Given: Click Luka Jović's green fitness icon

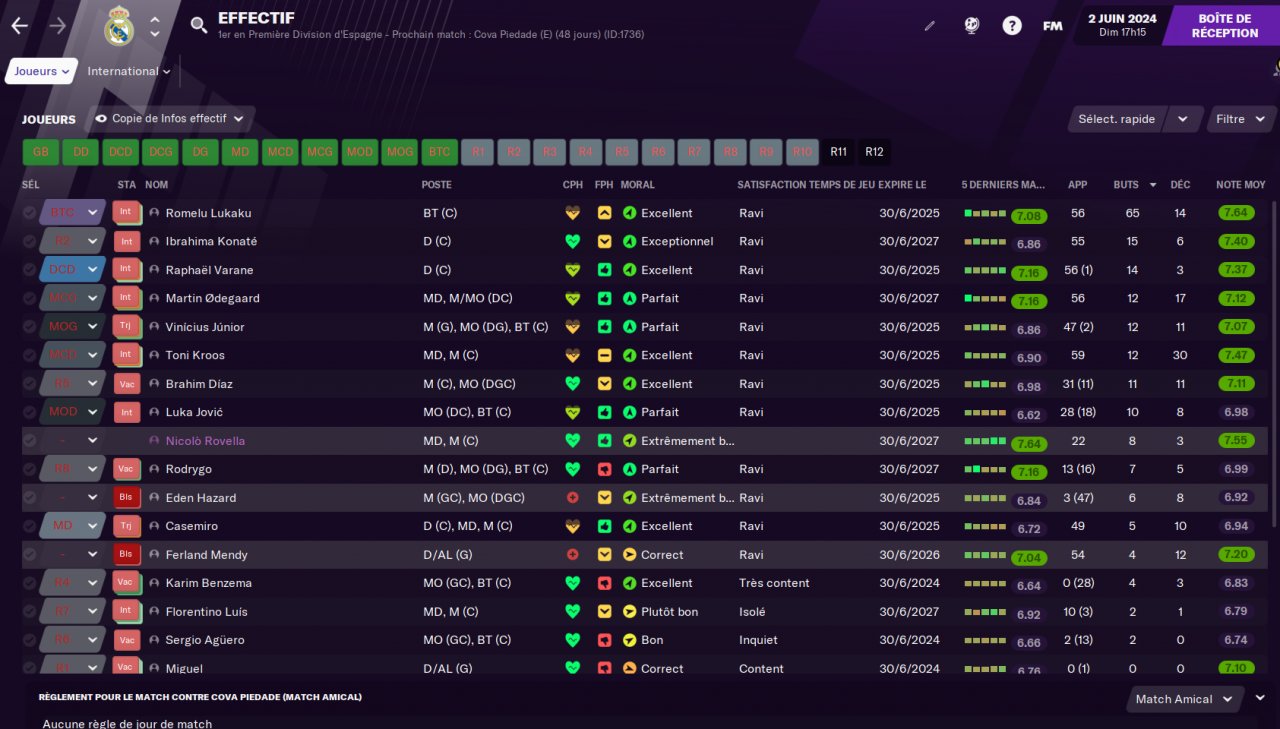Looking at the screenshot, I should pos(604,412).
